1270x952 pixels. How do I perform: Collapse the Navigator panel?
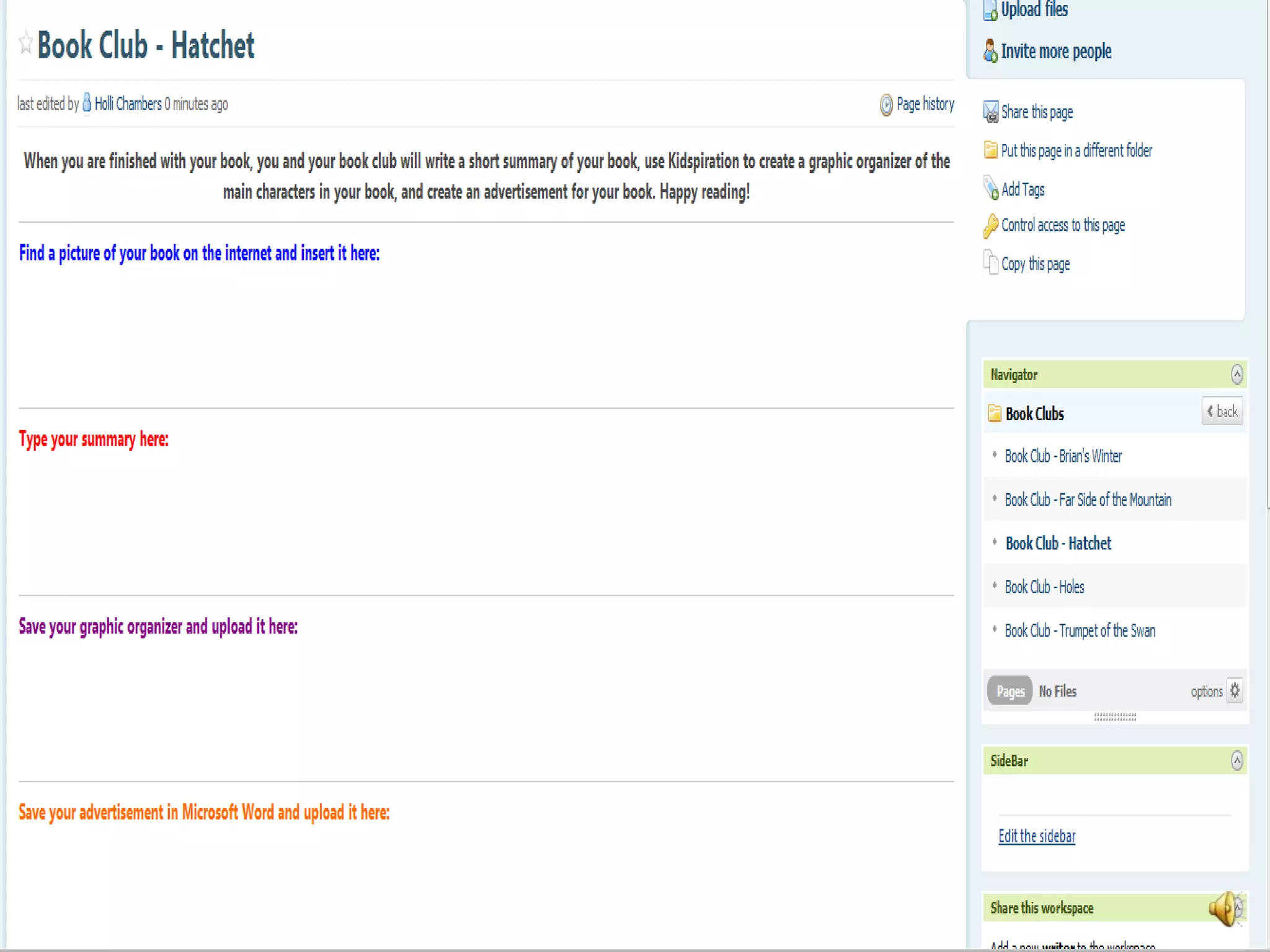[x=1237, y=374]
